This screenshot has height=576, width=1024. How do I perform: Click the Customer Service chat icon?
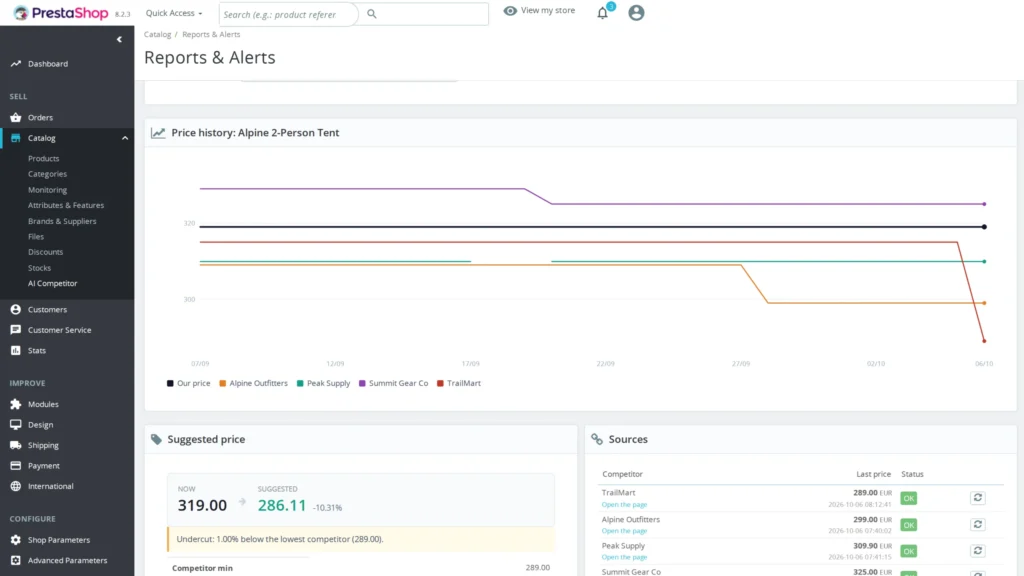16,330
